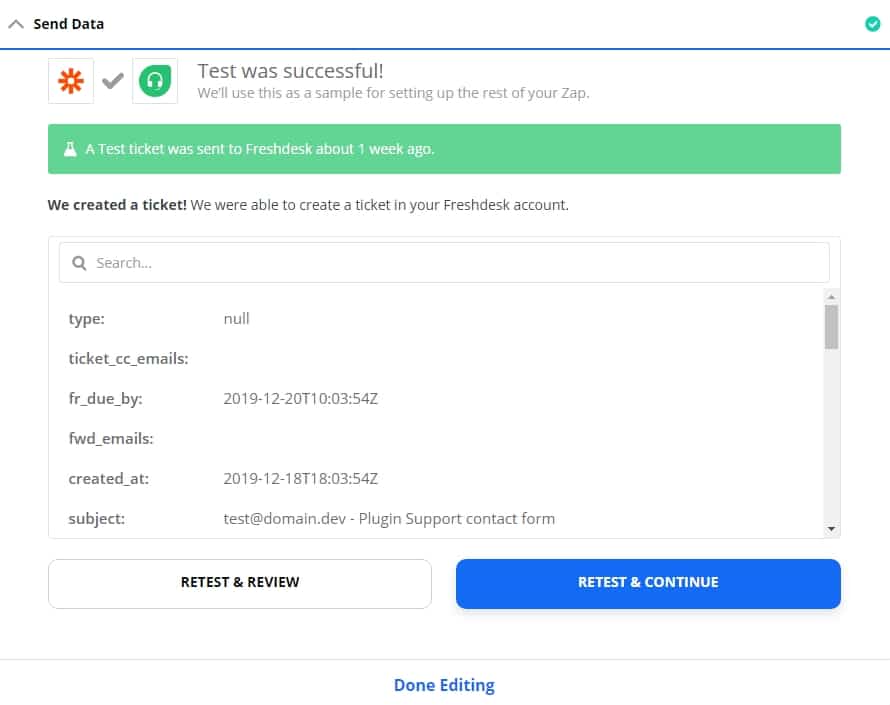The height and width of the screenshot is (705, 890).
Task: Select the Send Data section title
Action: [x=68, y=24]
